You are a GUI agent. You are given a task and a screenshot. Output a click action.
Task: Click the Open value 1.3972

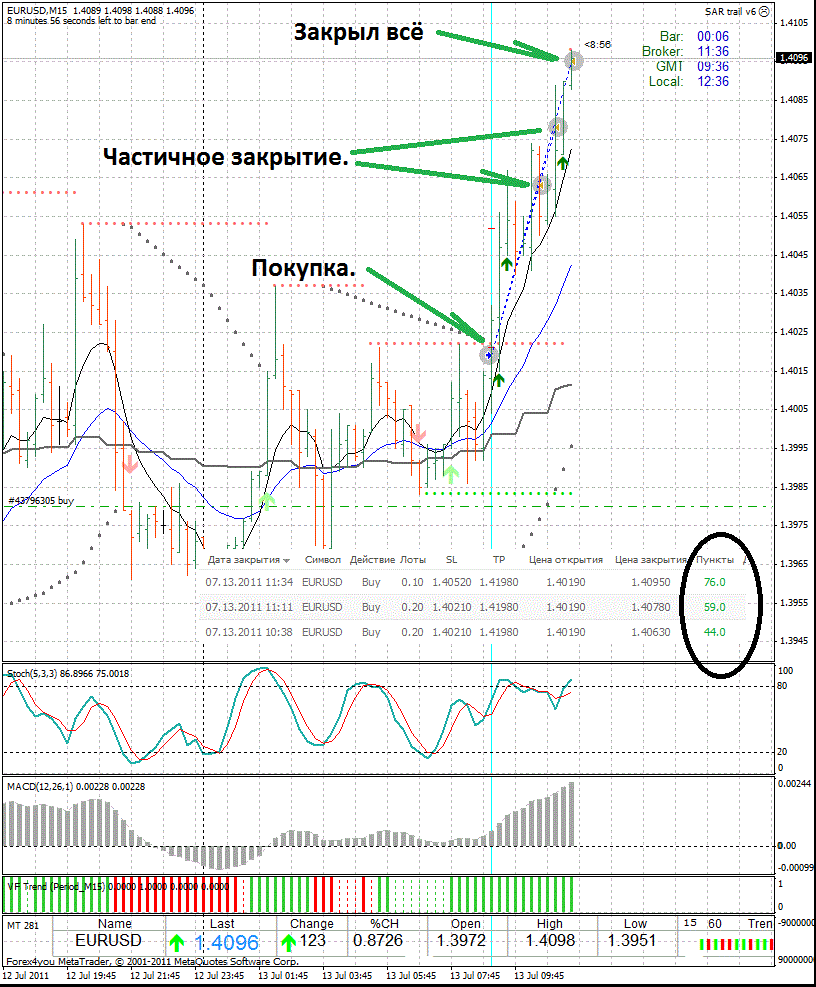[461, 940]
